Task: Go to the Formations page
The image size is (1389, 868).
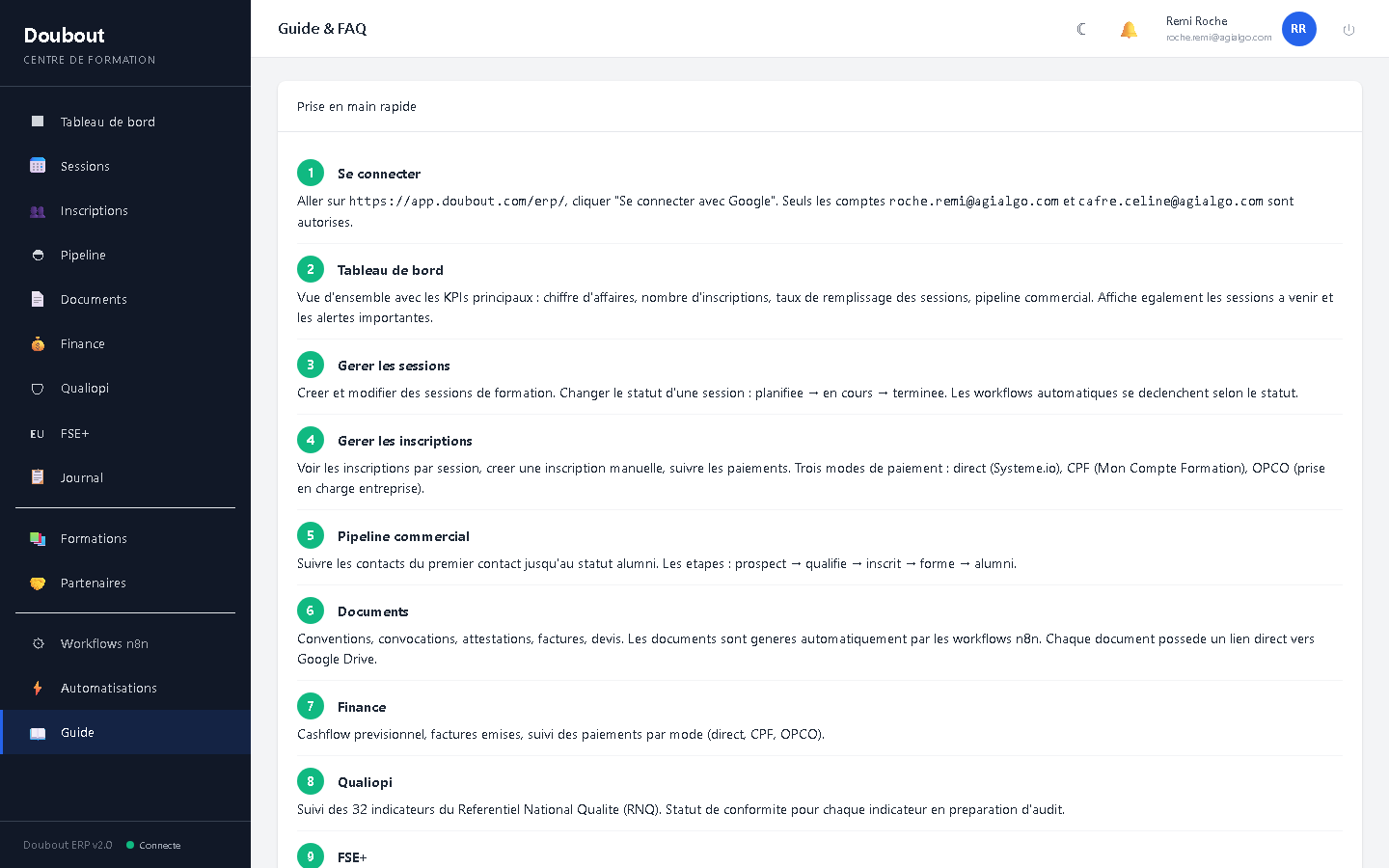Action: 94,538
